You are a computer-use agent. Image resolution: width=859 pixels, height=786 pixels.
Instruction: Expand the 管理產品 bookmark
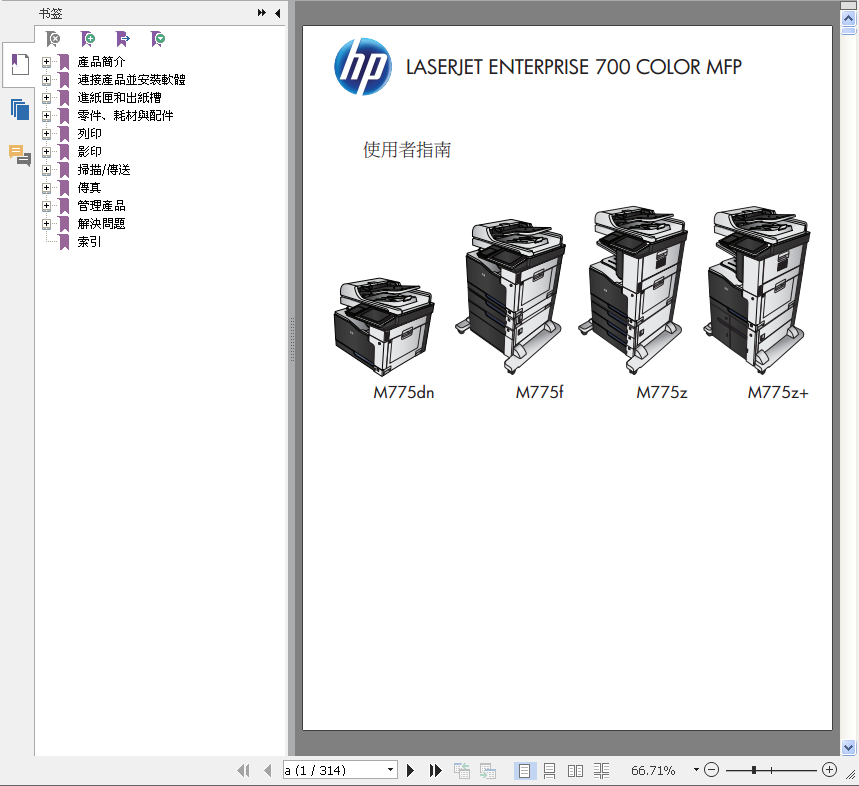tap(47, 206)
